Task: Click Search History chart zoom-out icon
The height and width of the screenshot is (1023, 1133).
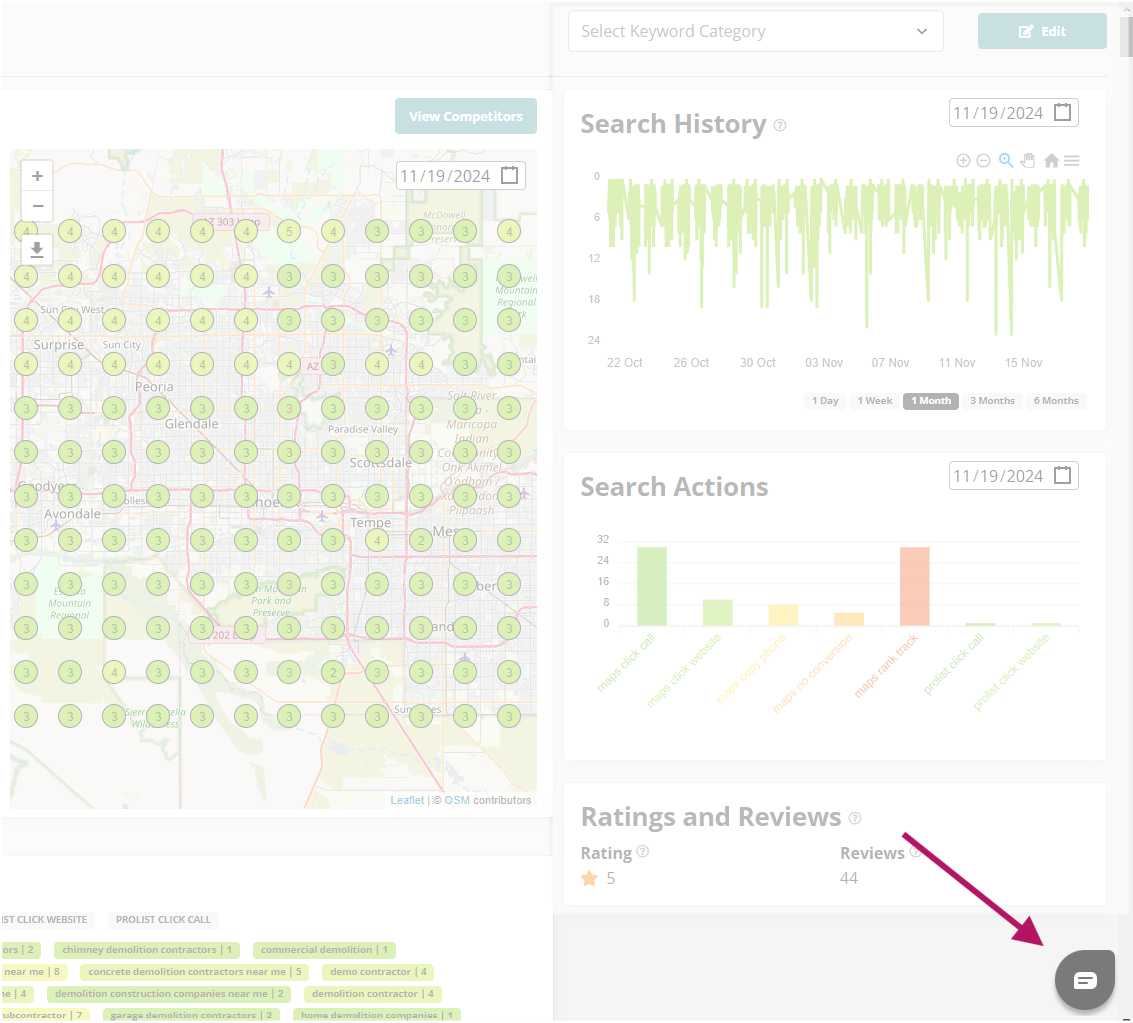Action: (983, 161)
